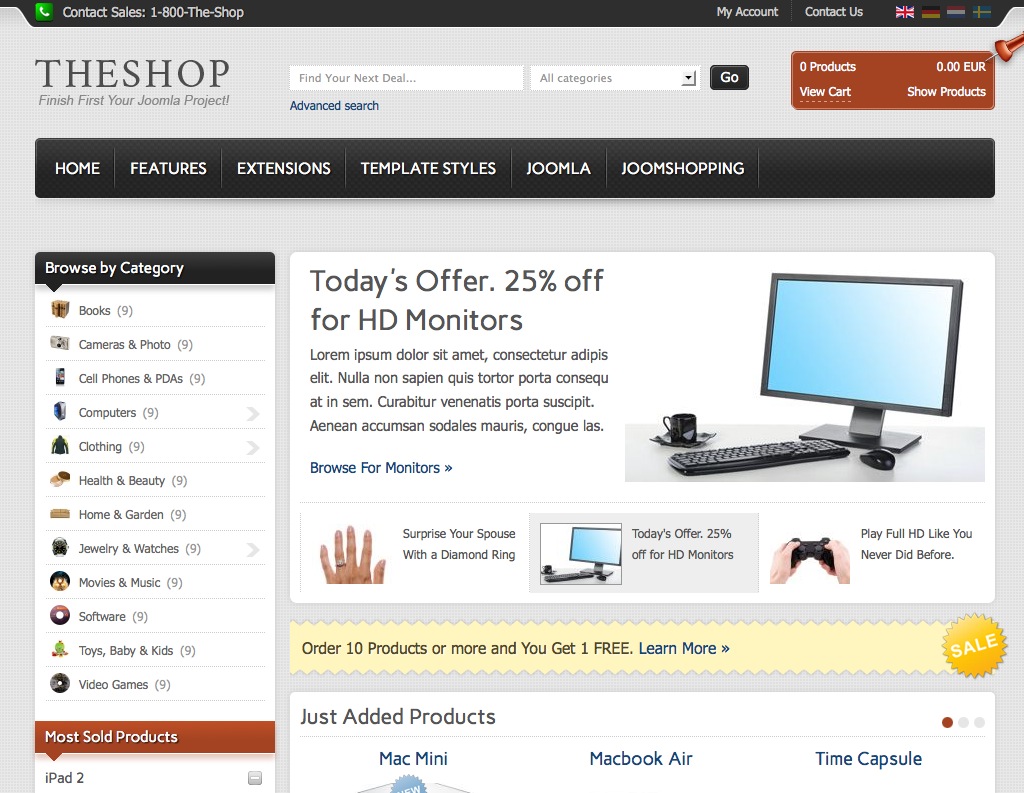This screenshot has height=793, width=1024.
Task: Select the German flag language icon
Action: click(x=931, y=12)
